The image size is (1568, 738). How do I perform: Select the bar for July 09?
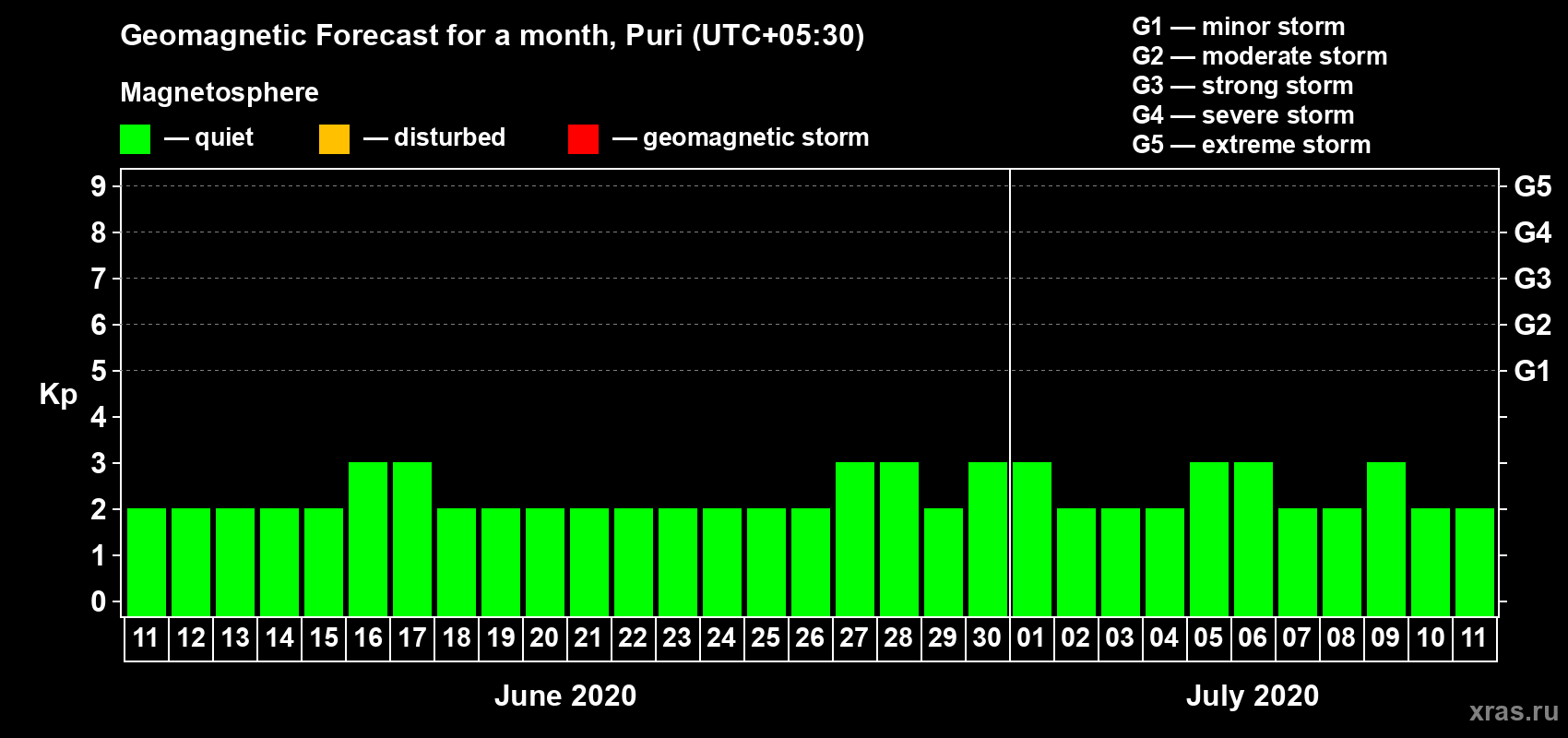(x=1386, y=539)
